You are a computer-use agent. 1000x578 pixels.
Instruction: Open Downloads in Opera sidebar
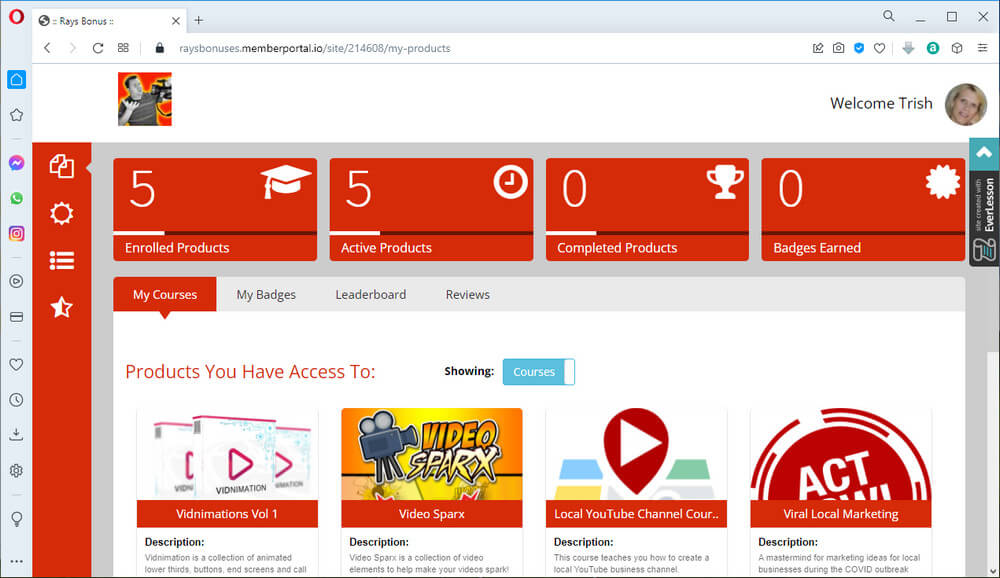17,434
